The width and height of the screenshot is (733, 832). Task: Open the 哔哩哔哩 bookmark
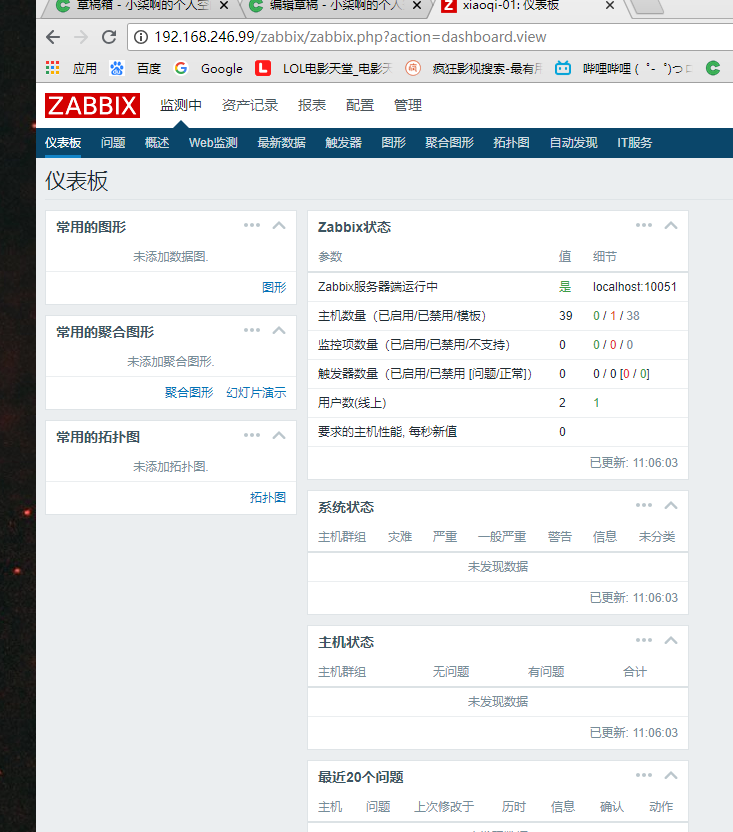624,68
